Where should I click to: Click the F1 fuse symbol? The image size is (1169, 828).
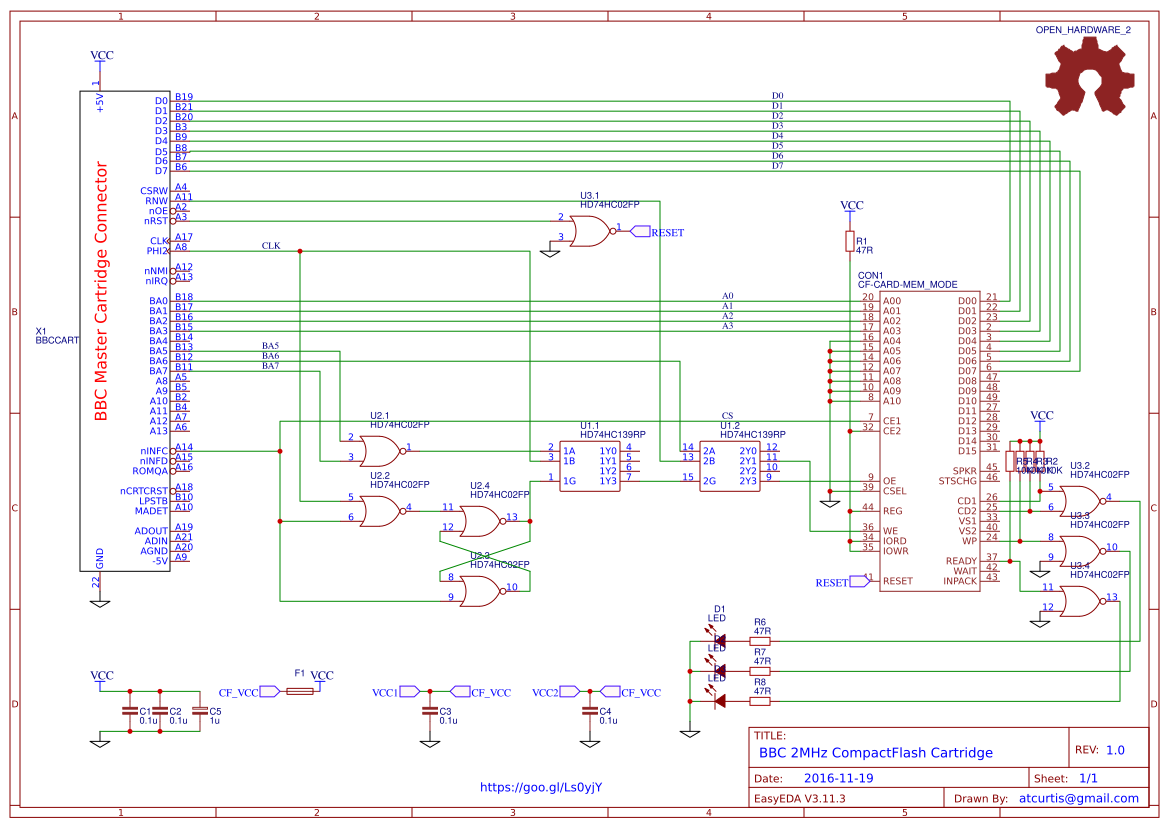click(x=299, y=691)
